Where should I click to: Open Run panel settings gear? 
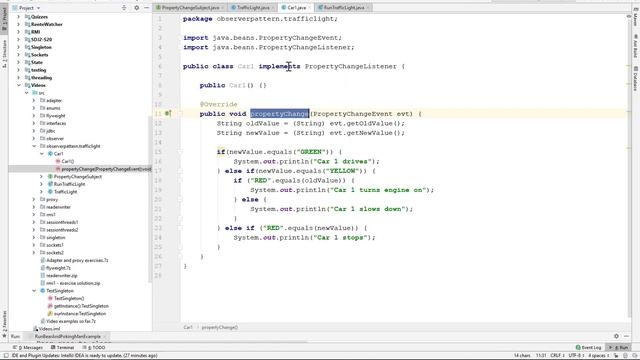coord(616,336)
